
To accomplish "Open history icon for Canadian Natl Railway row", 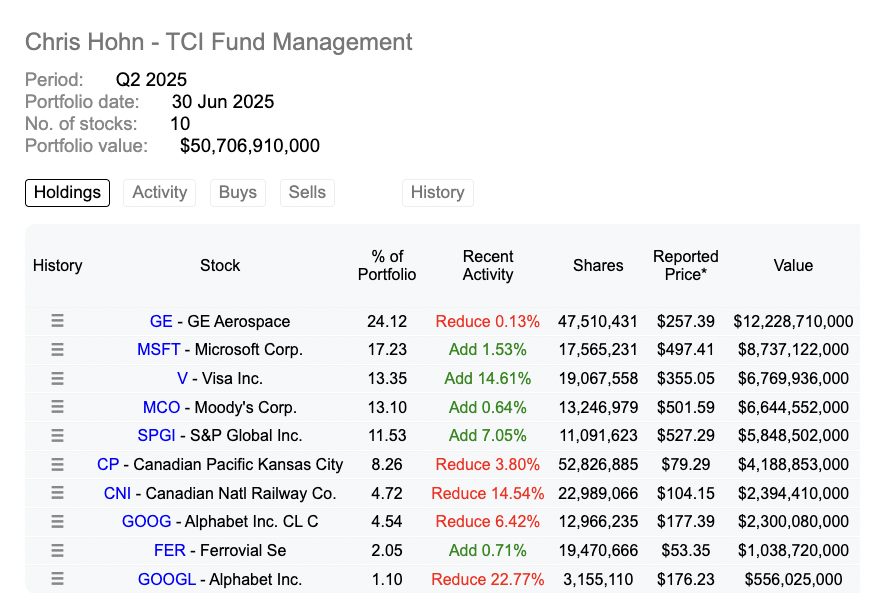I will point(57,493).
